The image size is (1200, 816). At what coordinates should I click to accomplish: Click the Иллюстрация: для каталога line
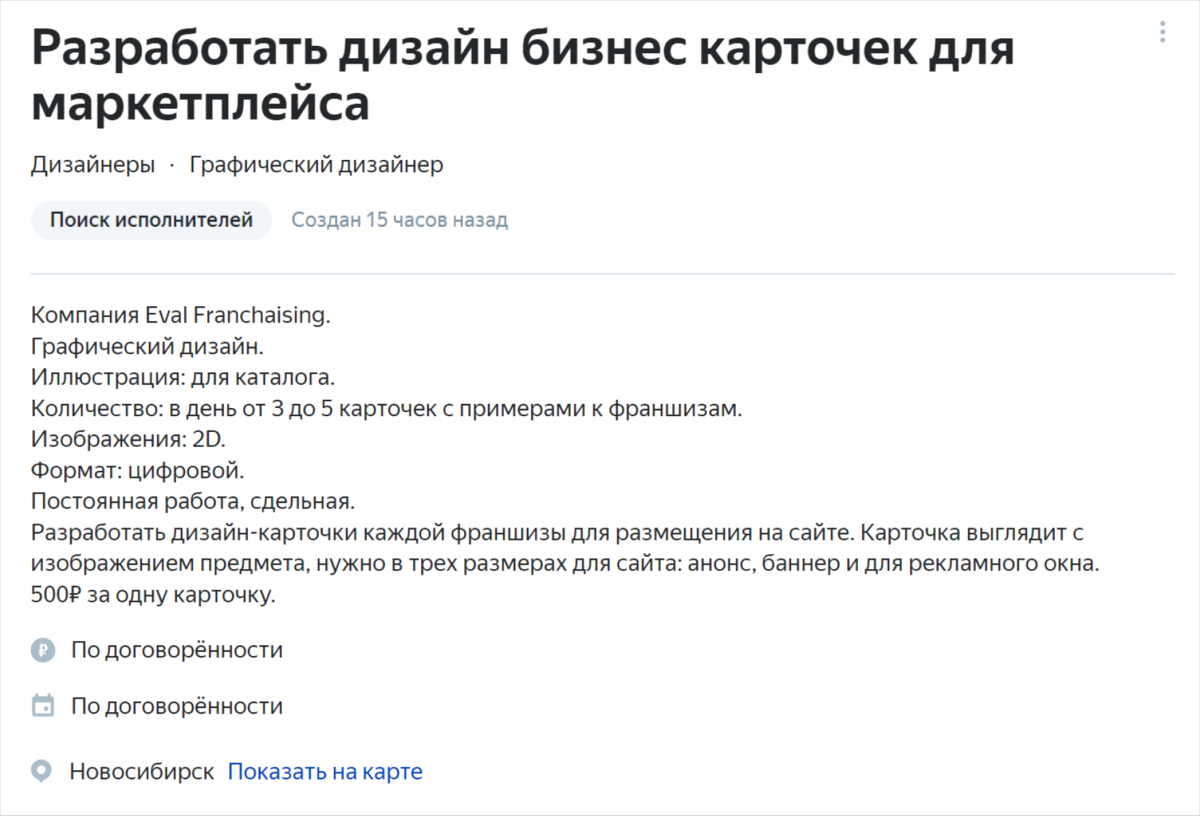pos(183,378)
